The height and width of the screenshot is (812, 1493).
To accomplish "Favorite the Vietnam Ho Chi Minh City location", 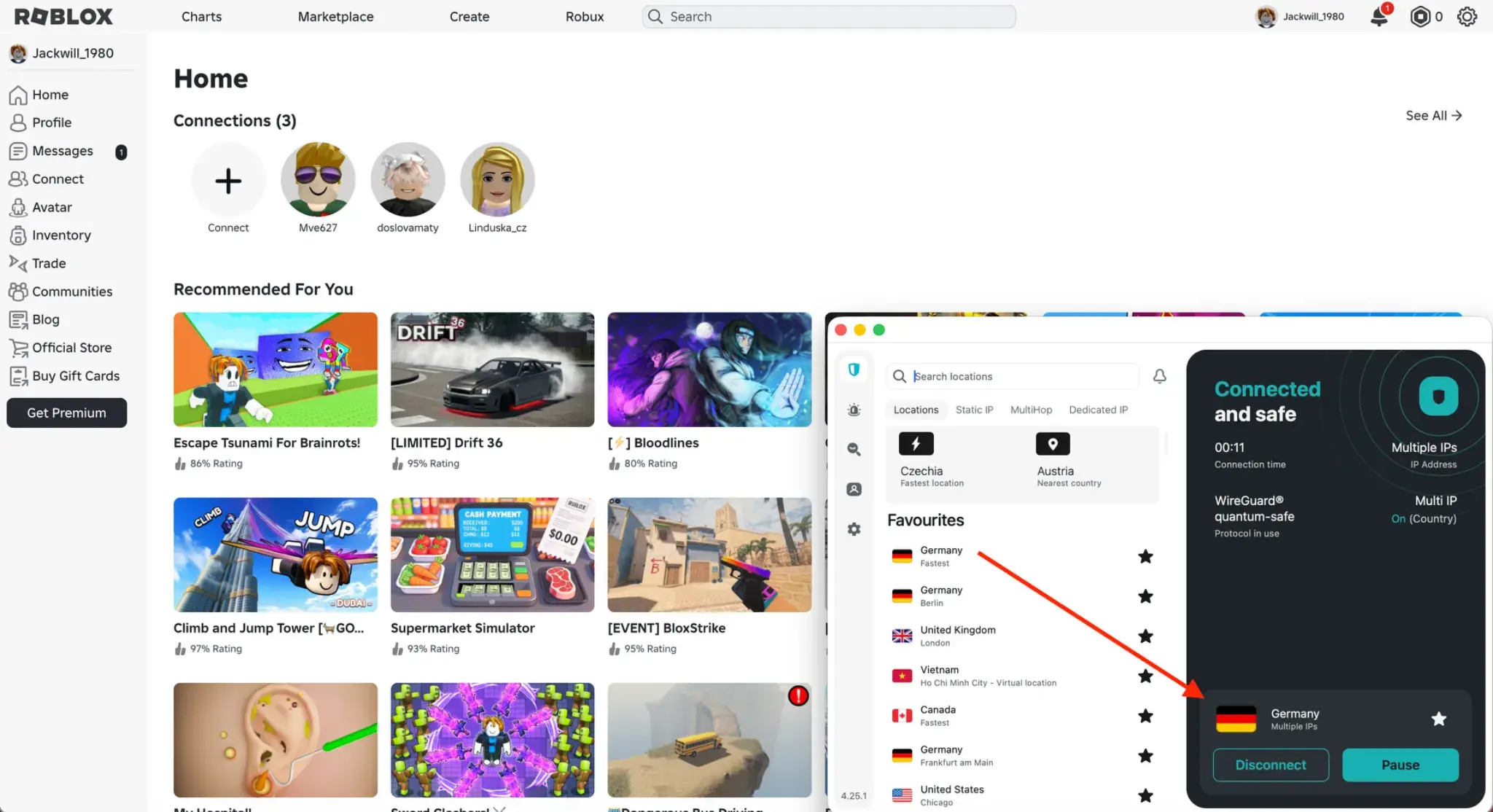I will click(x=1145, y=676).
